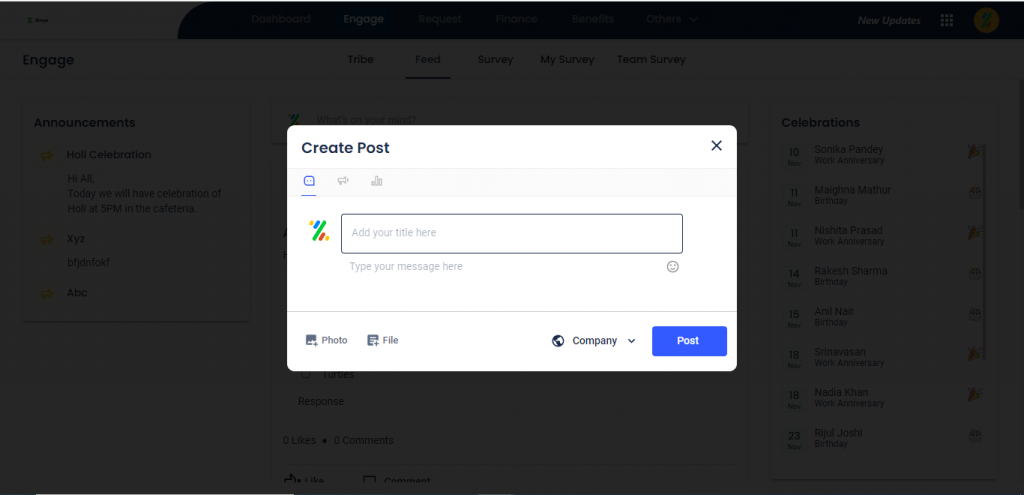Open the emoji picker smiley icon
Screen dimensions: 1024x495
[673, 266]
